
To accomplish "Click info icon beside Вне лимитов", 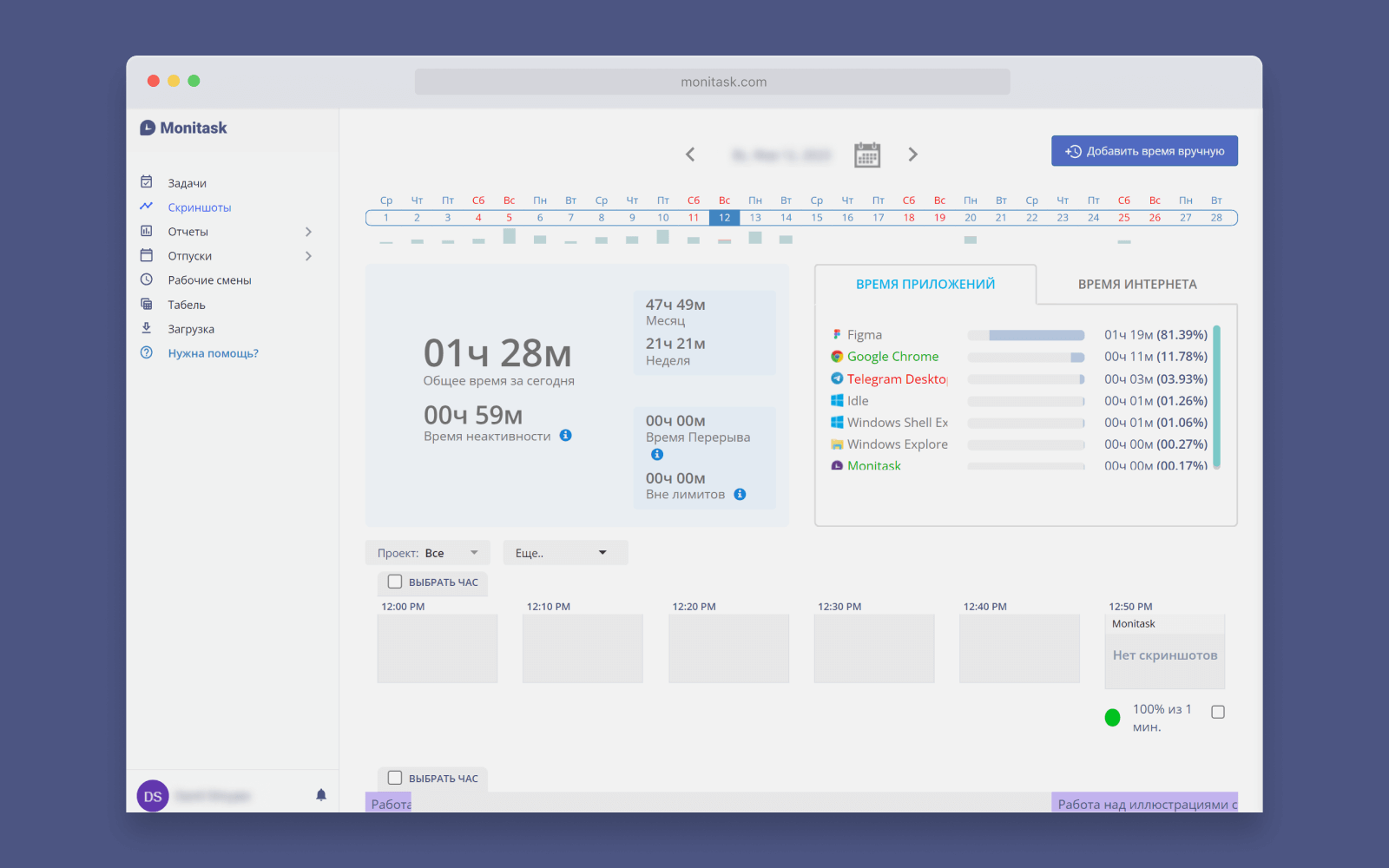I will tap(740, 495).
